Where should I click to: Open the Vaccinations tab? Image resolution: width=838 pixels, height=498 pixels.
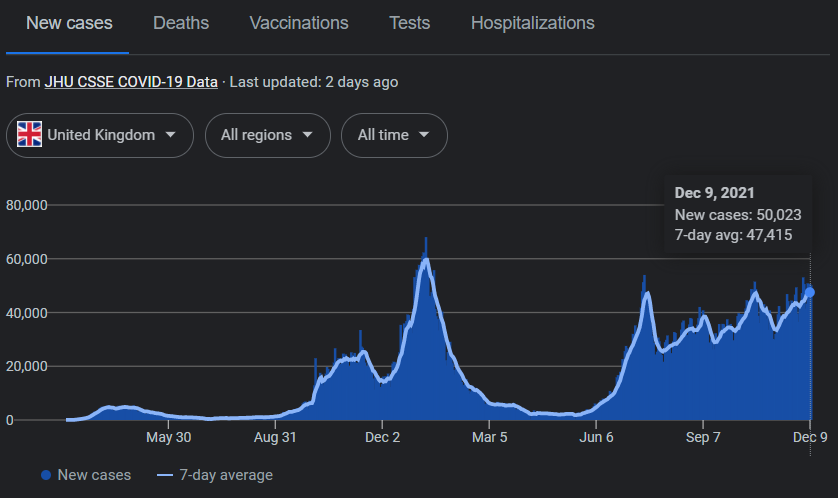pos(299,23)
